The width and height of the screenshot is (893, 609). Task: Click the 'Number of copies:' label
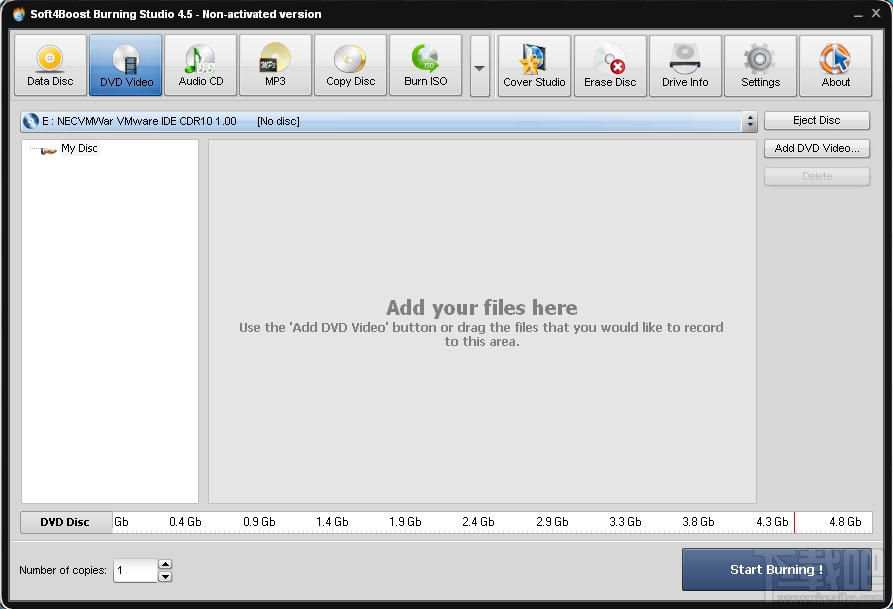click(63, 570)
